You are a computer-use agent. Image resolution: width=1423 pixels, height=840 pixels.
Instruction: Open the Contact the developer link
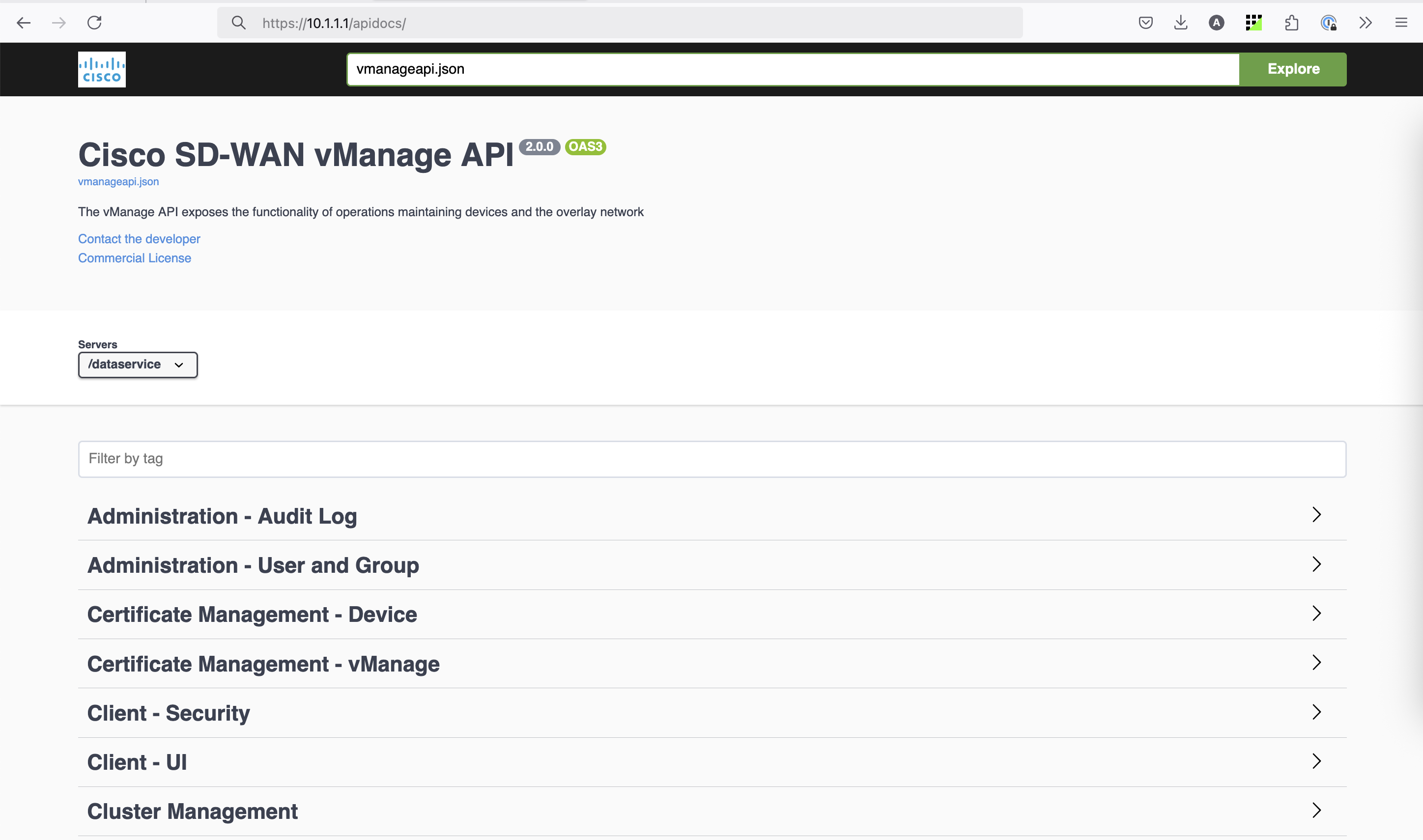click(x=139, y=239)
